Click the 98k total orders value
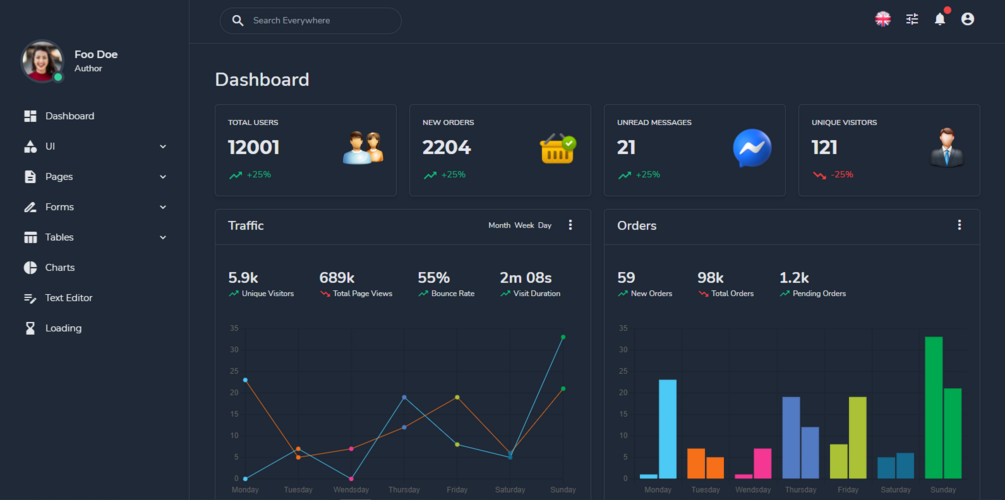The image size is (1005, 500). pyautogui.click(x=711, y=278)
